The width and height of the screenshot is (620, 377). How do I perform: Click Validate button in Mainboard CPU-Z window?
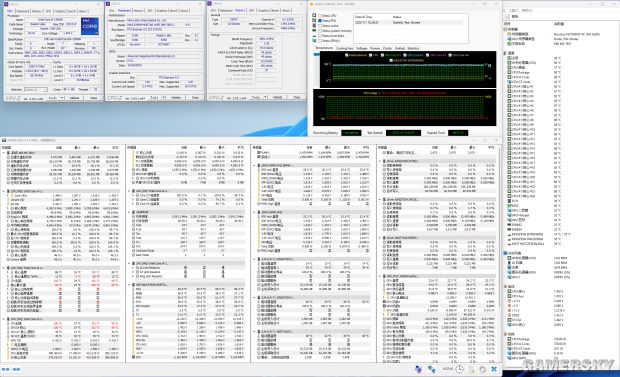pos(176,97)
